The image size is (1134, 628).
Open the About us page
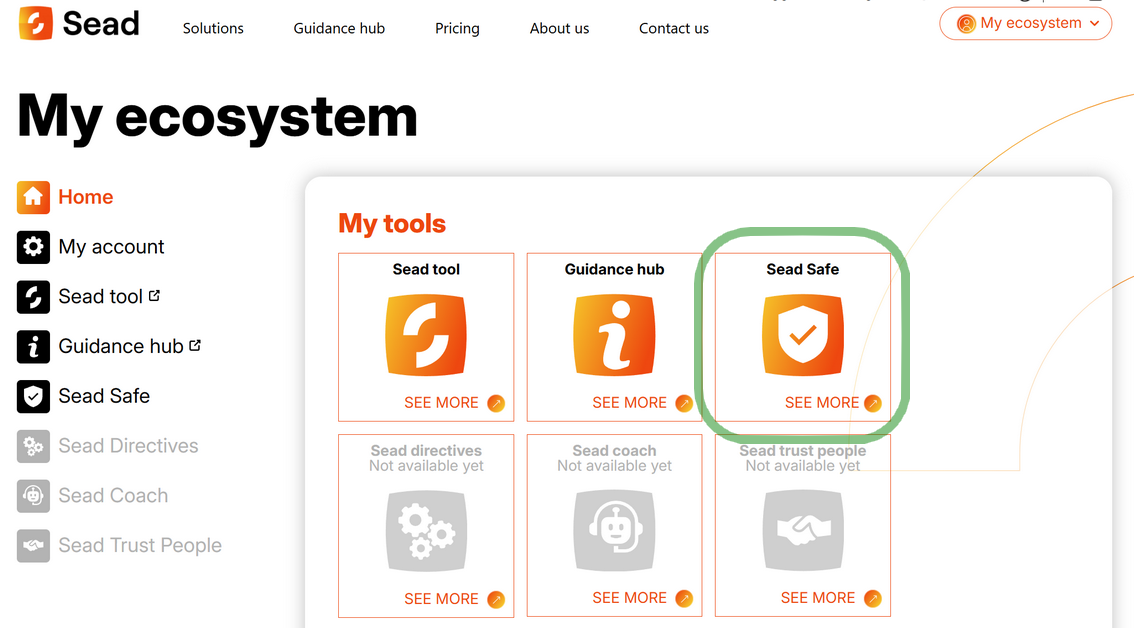click(559, 28)
